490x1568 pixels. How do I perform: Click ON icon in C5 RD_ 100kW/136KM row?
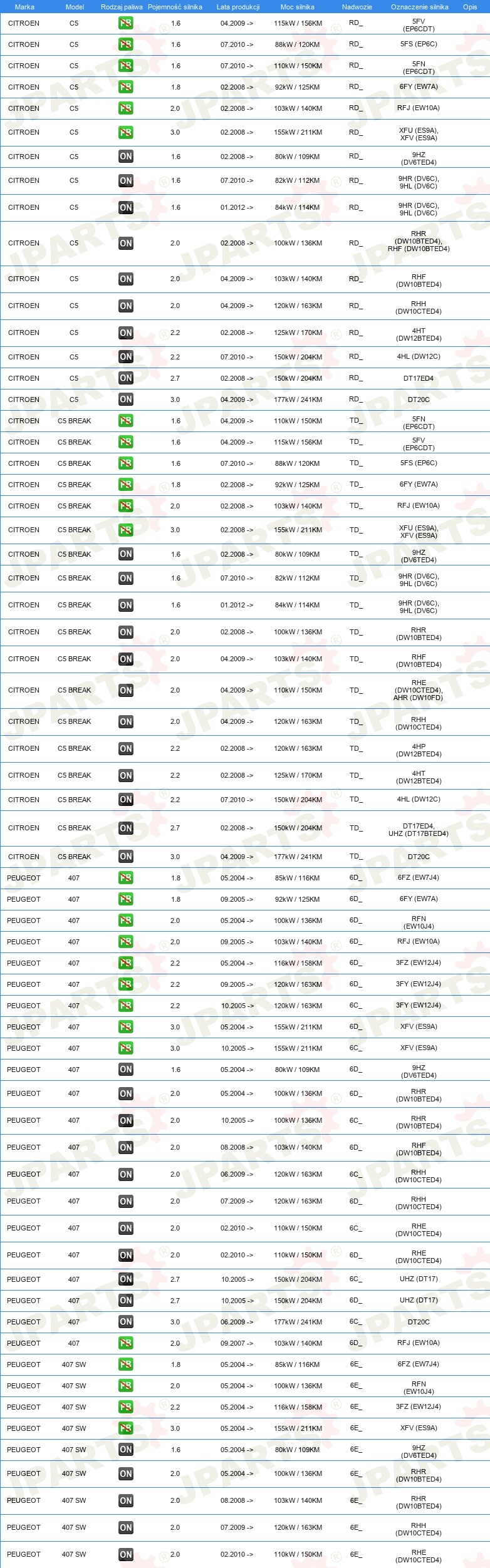click(x=126, y=244)
